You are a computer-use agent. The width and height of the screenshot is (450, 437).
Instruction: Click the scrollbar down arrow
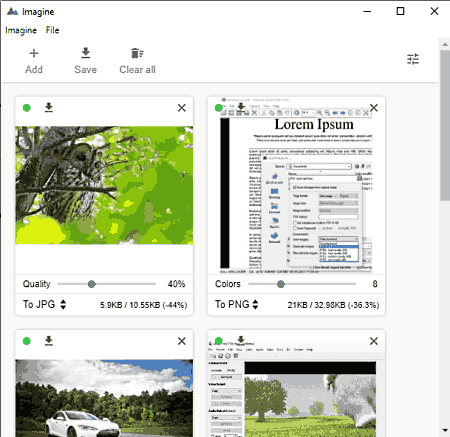445,430
